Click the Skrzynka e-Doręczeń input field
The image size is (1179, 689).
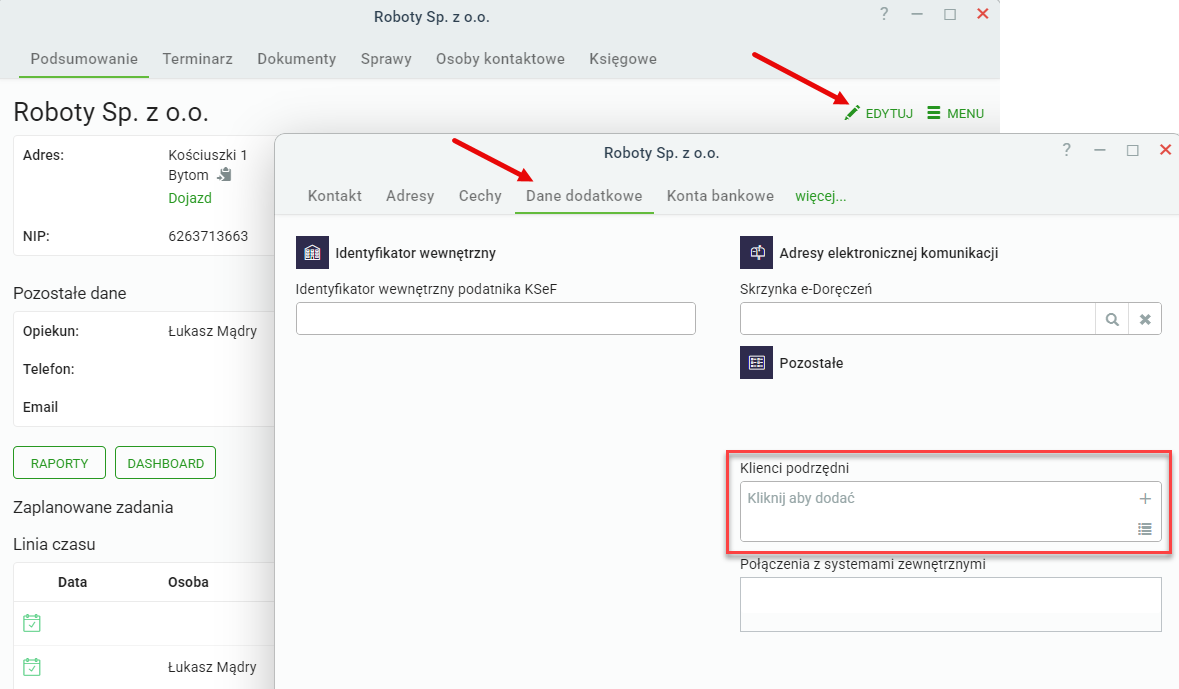pos(917,319)
